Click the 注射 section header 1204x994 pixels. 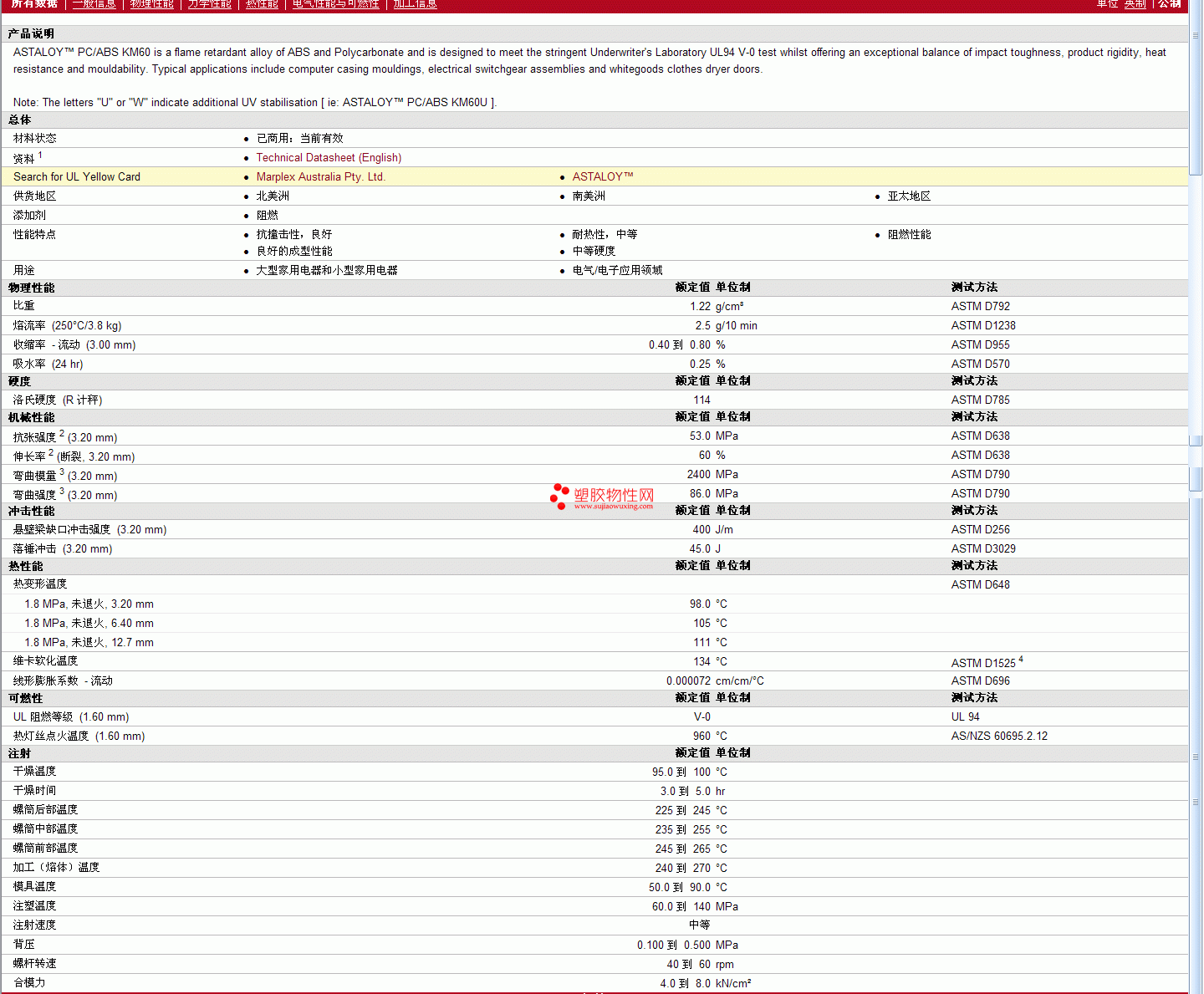(19, 753)
